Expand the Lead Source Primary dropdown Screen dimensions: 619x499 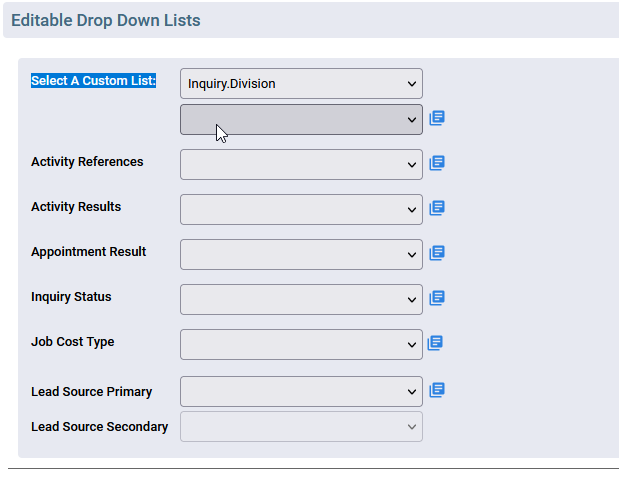point(301,392)
